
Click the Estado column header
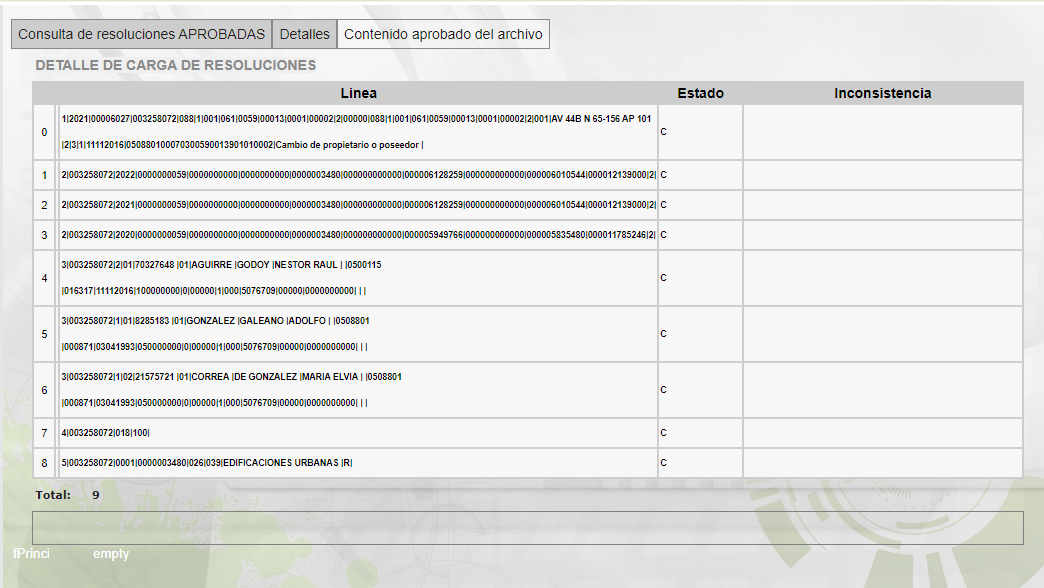(700, 93)
